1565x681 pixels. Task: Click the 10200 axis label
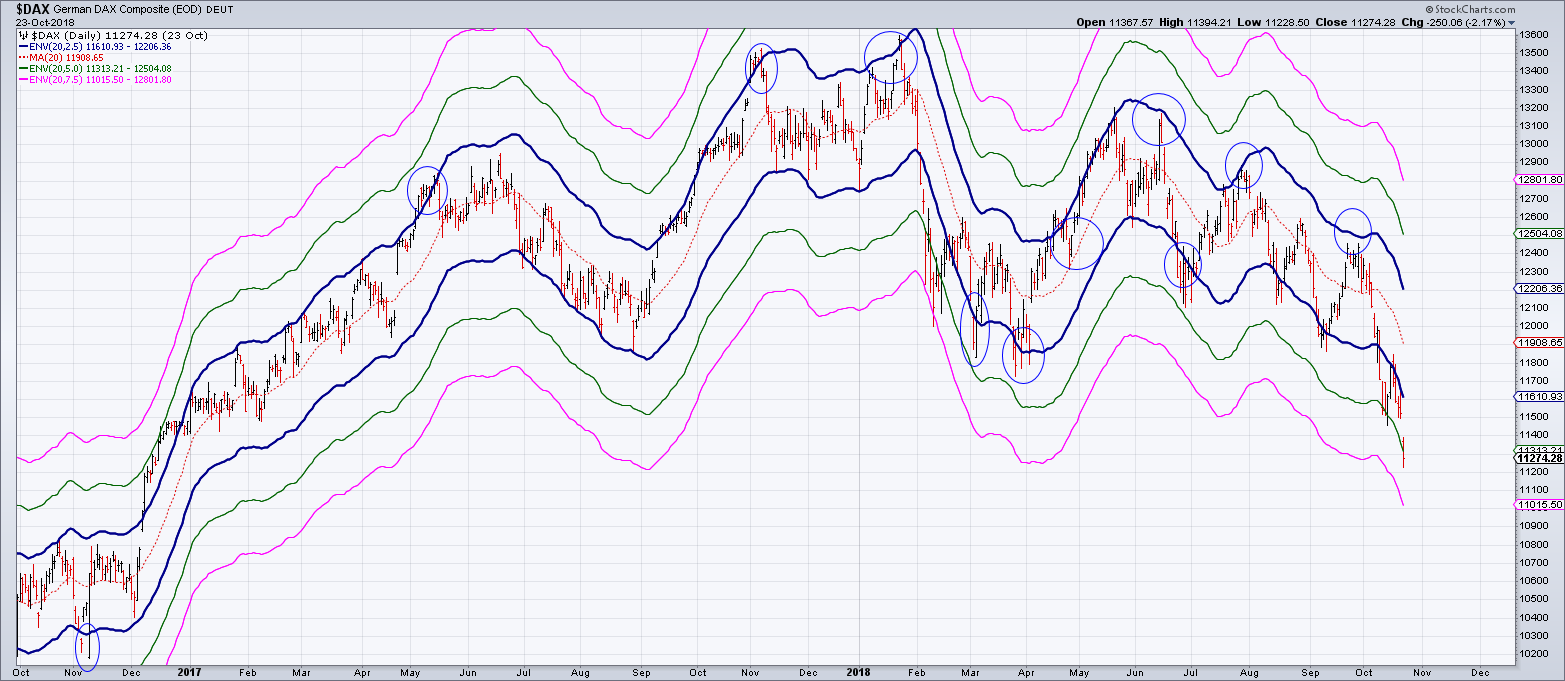click(x=1534, y=654)
